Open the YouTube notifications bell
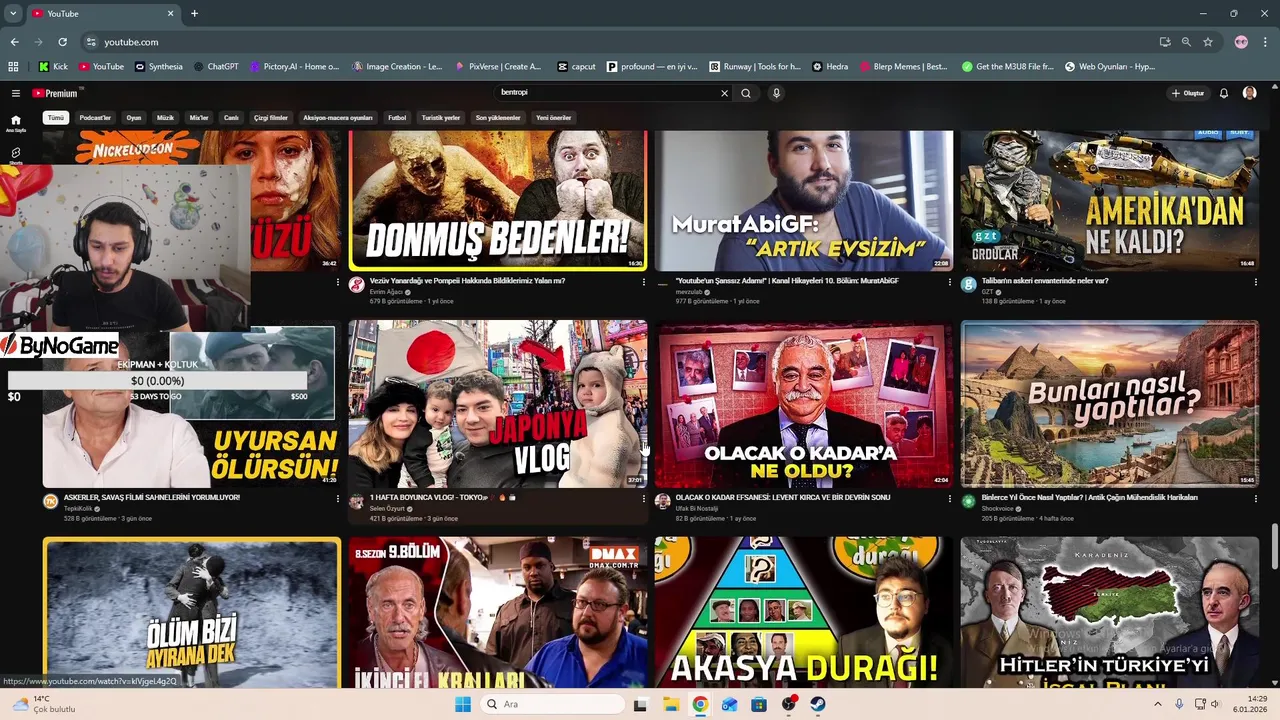 1223,93
